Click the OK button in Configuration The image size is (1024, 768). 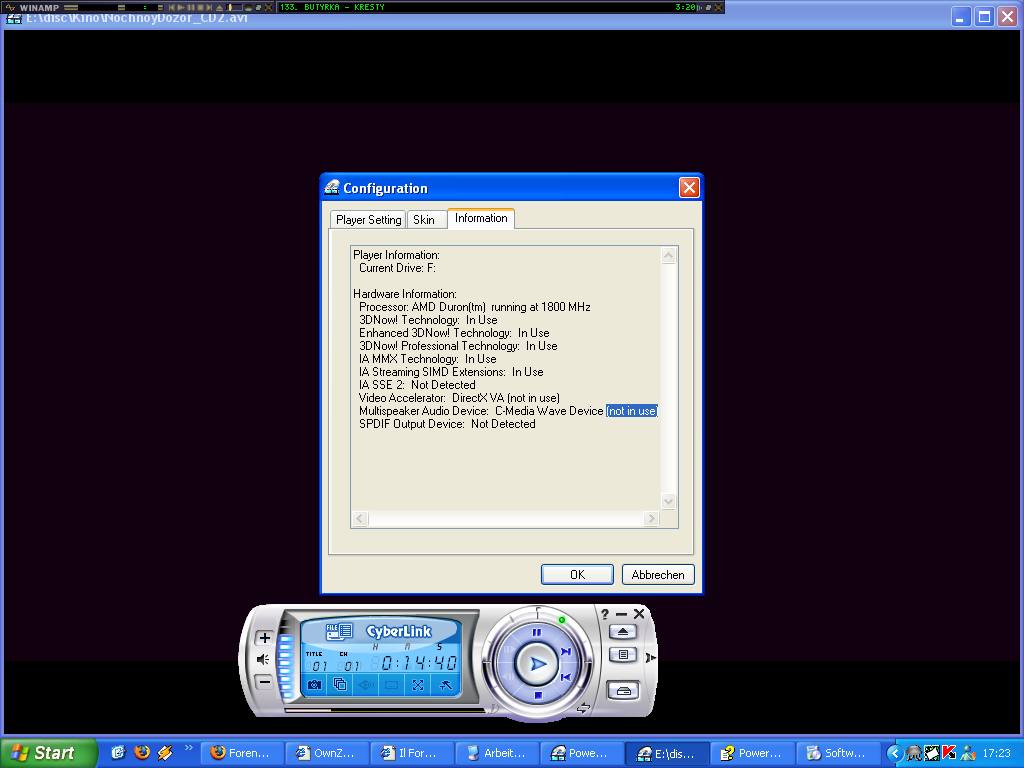click(577, 575)
